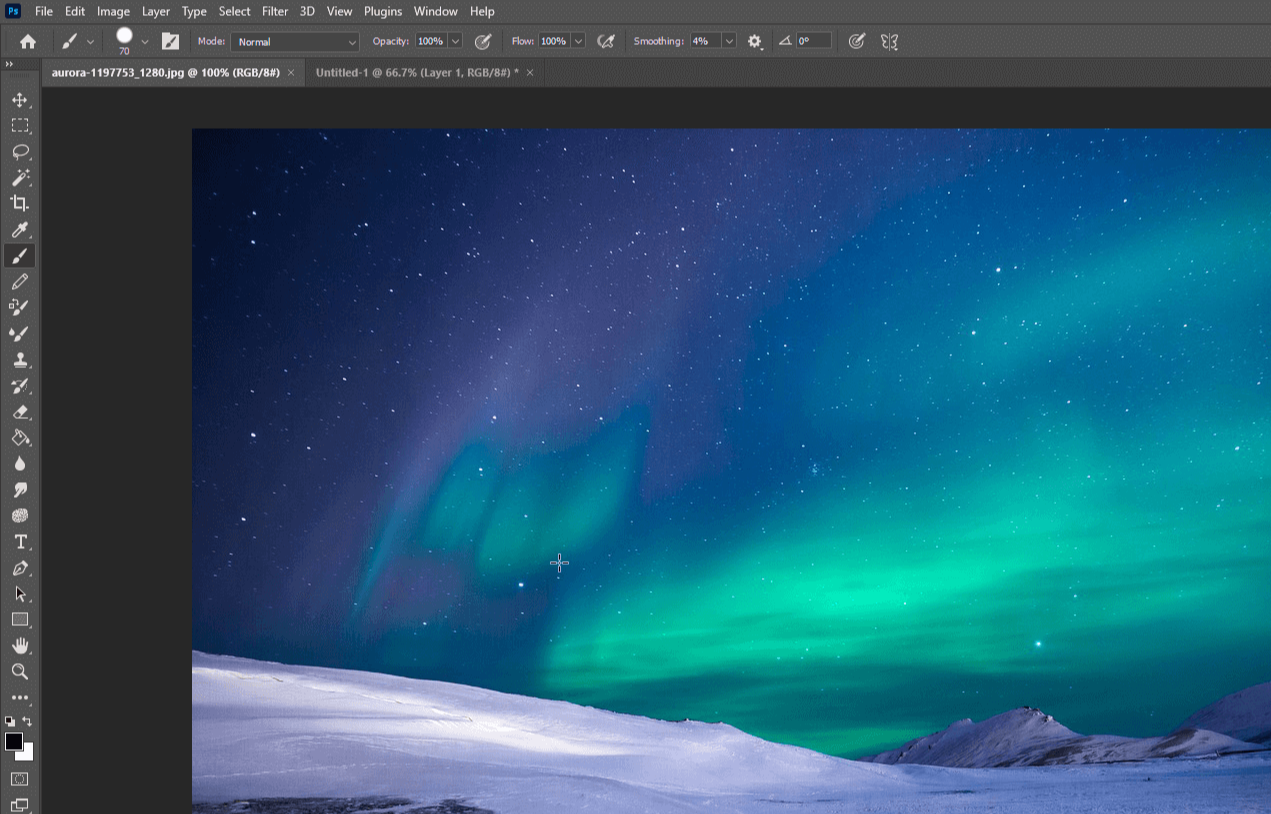Click the Photoshop Ps logo icon
This screenshot has width=1271, height=814.
coord(13,12)
